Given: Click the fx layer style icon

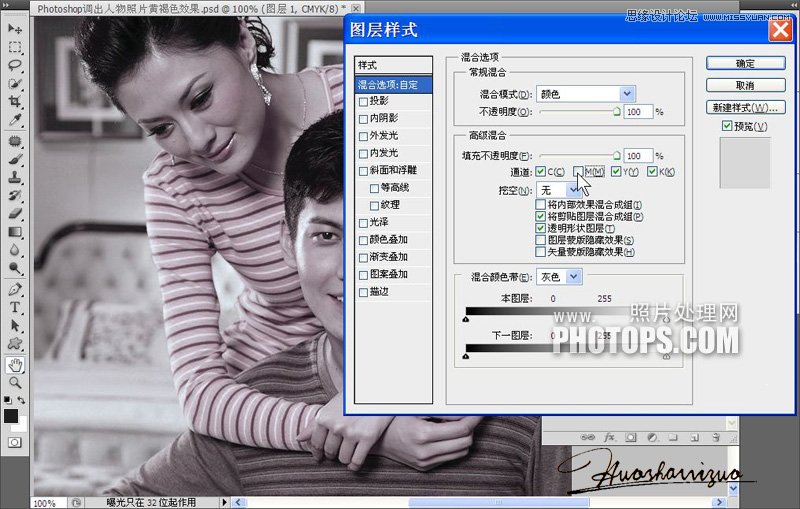Looking at the screenshot, I should [x=609, y=437].
